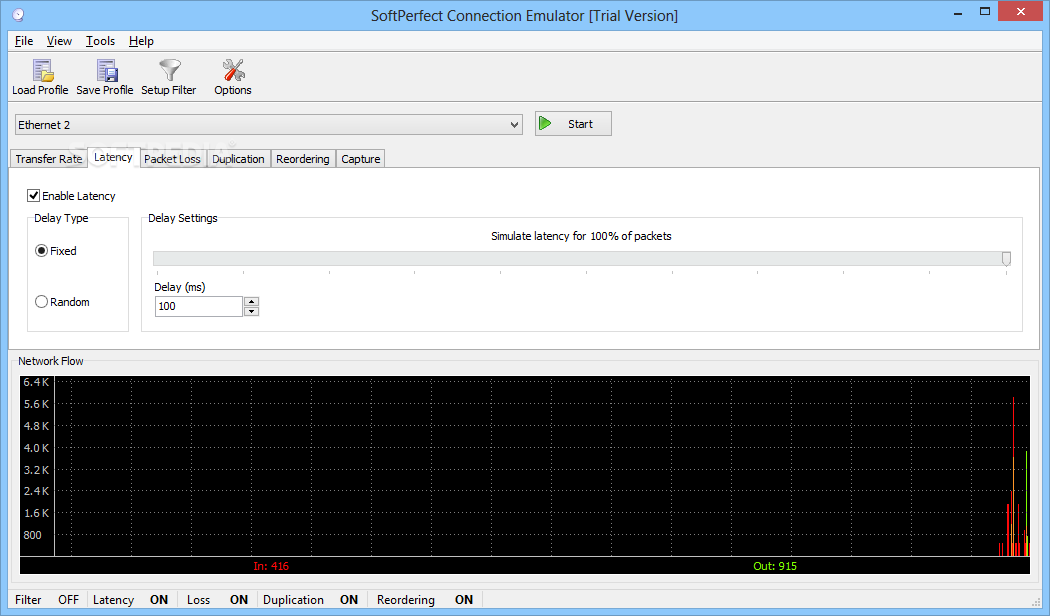1050x616 pixels.
Task: Select the Latency tab
Action: click(x=113, y=157)
